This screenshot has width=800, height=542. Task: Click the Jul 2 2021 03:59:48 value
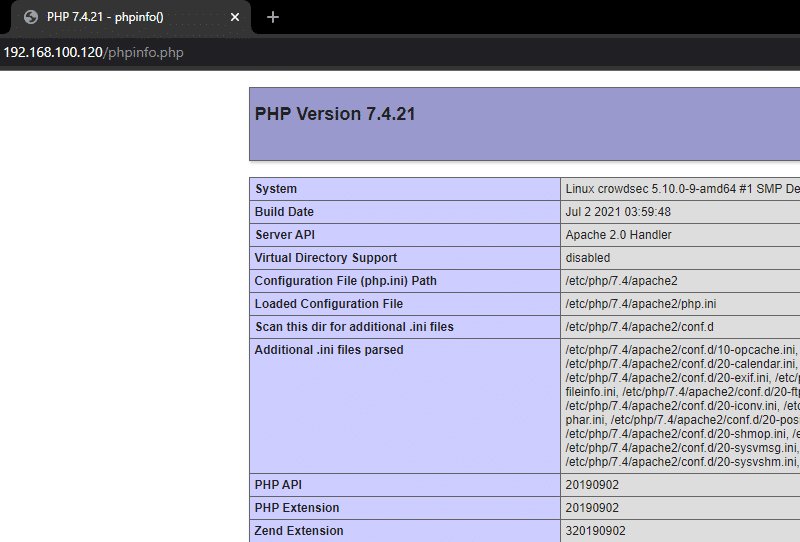(x=618, y=212)
